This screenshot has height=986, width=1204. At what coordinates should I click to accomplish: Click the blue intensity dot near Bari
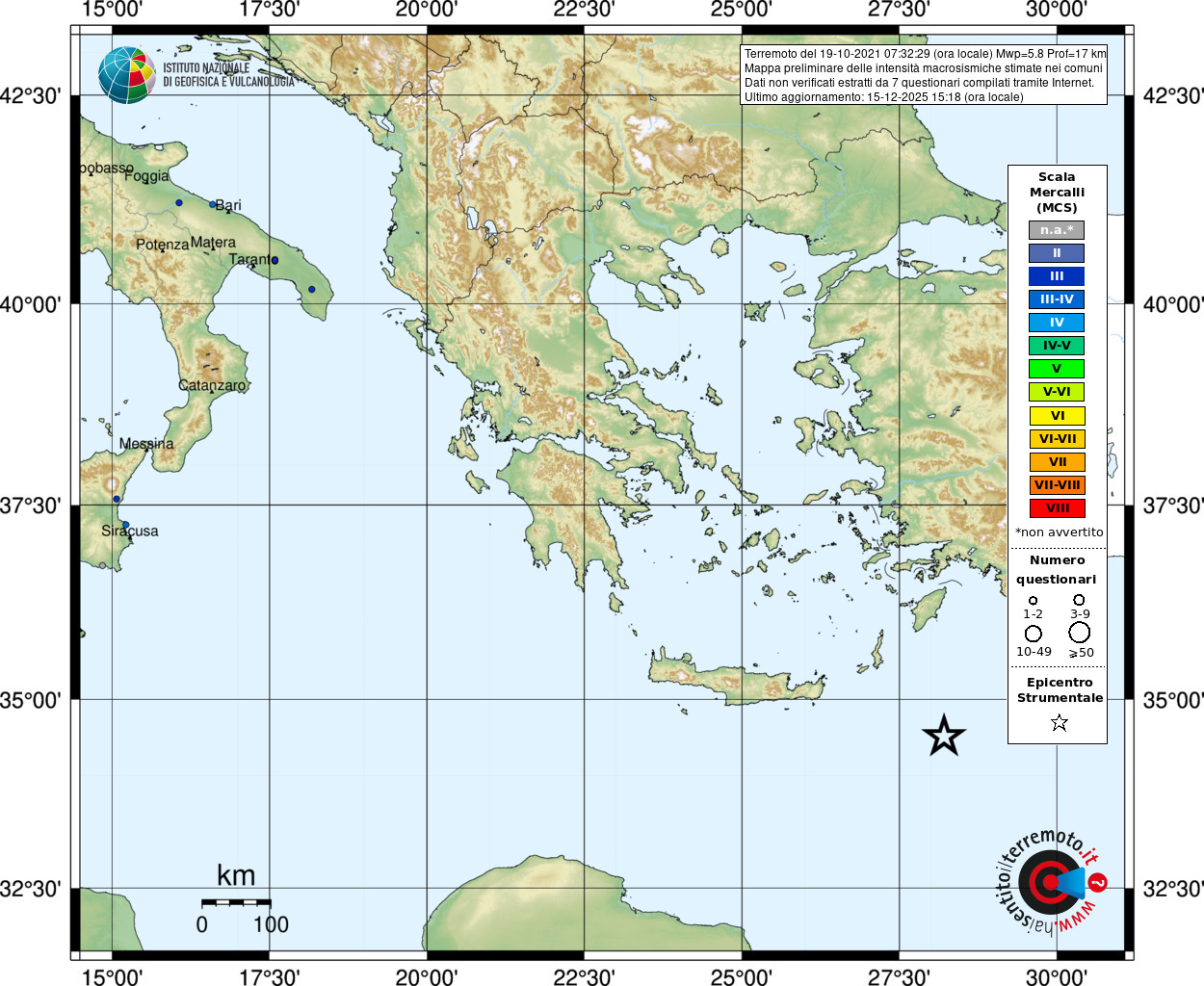pos(213,204)
